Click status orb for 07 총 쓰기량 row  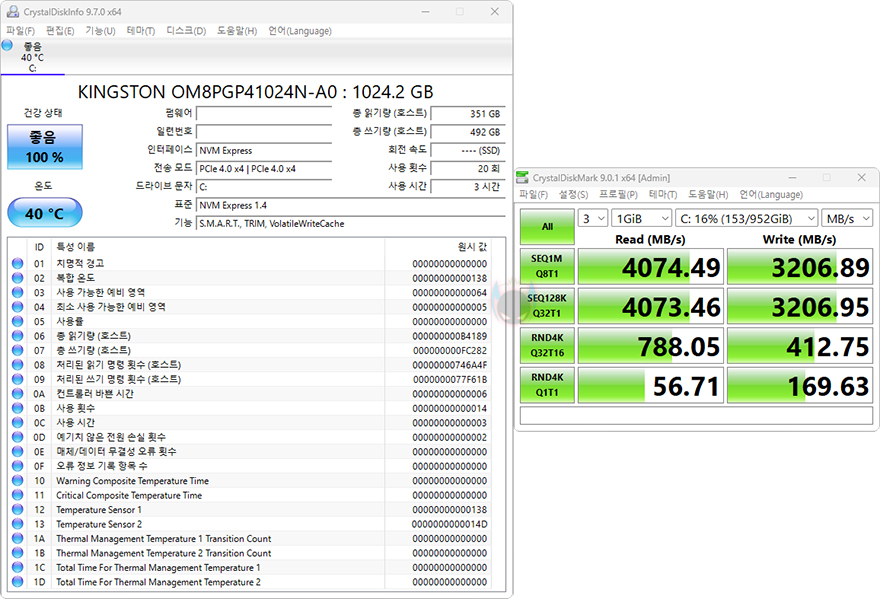point(17,350)
